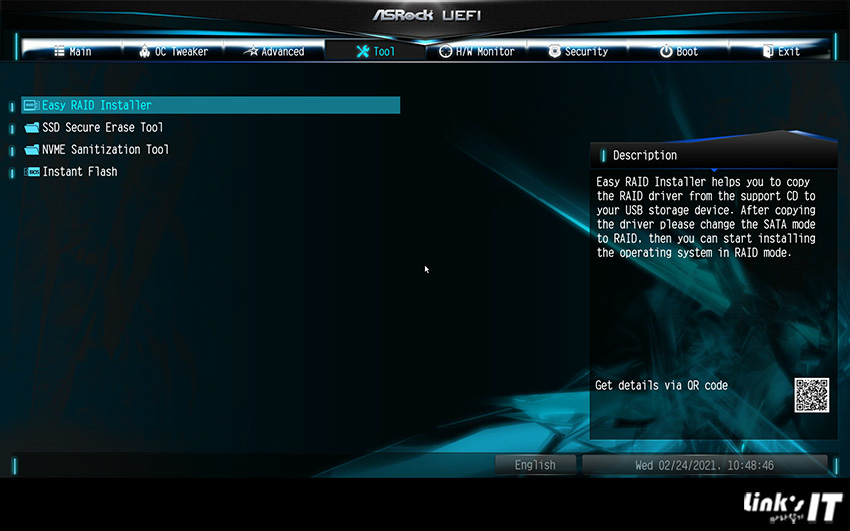Screen dimensions: 850x531
Task: Click the Main tab list icon
Action: 59,51
